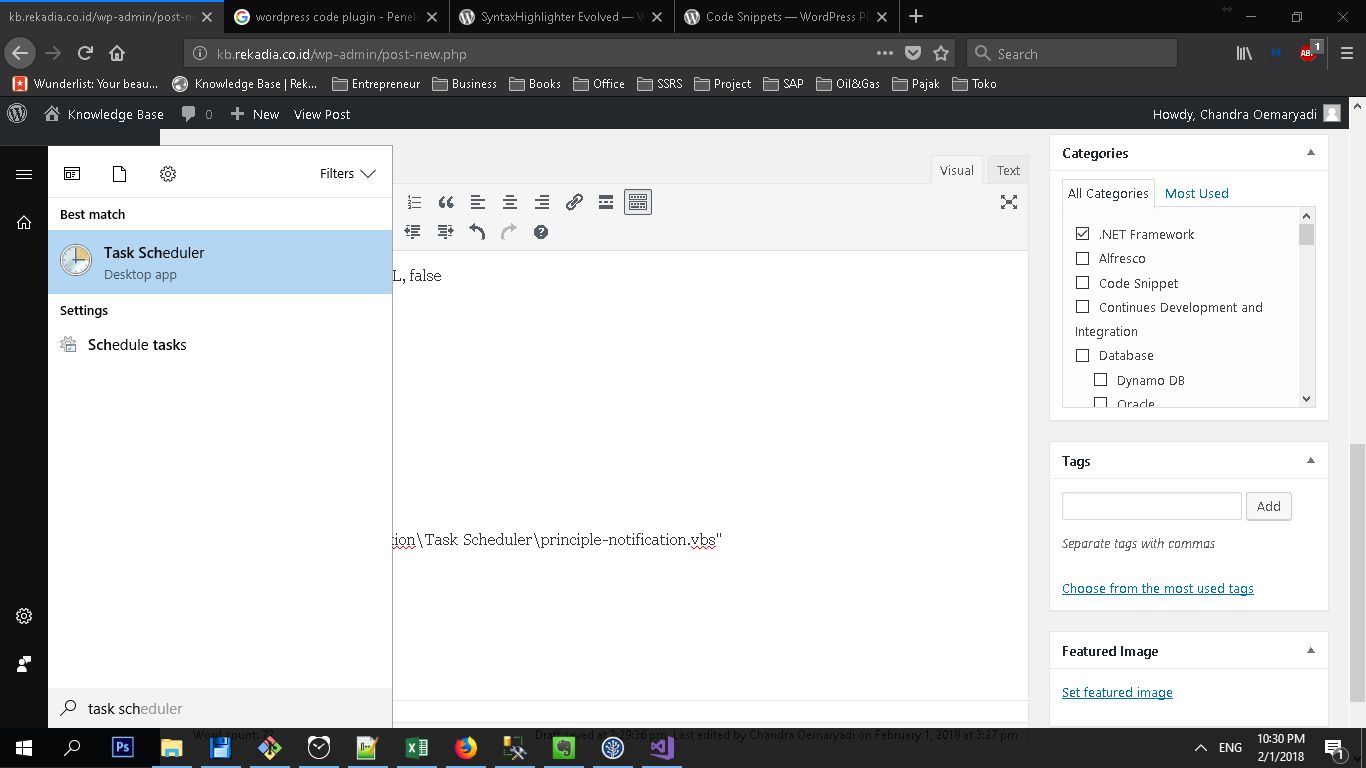Expand the Filters dropdown in search panel
Viewport: 1366px width, 768px height.
pos(347,174)
